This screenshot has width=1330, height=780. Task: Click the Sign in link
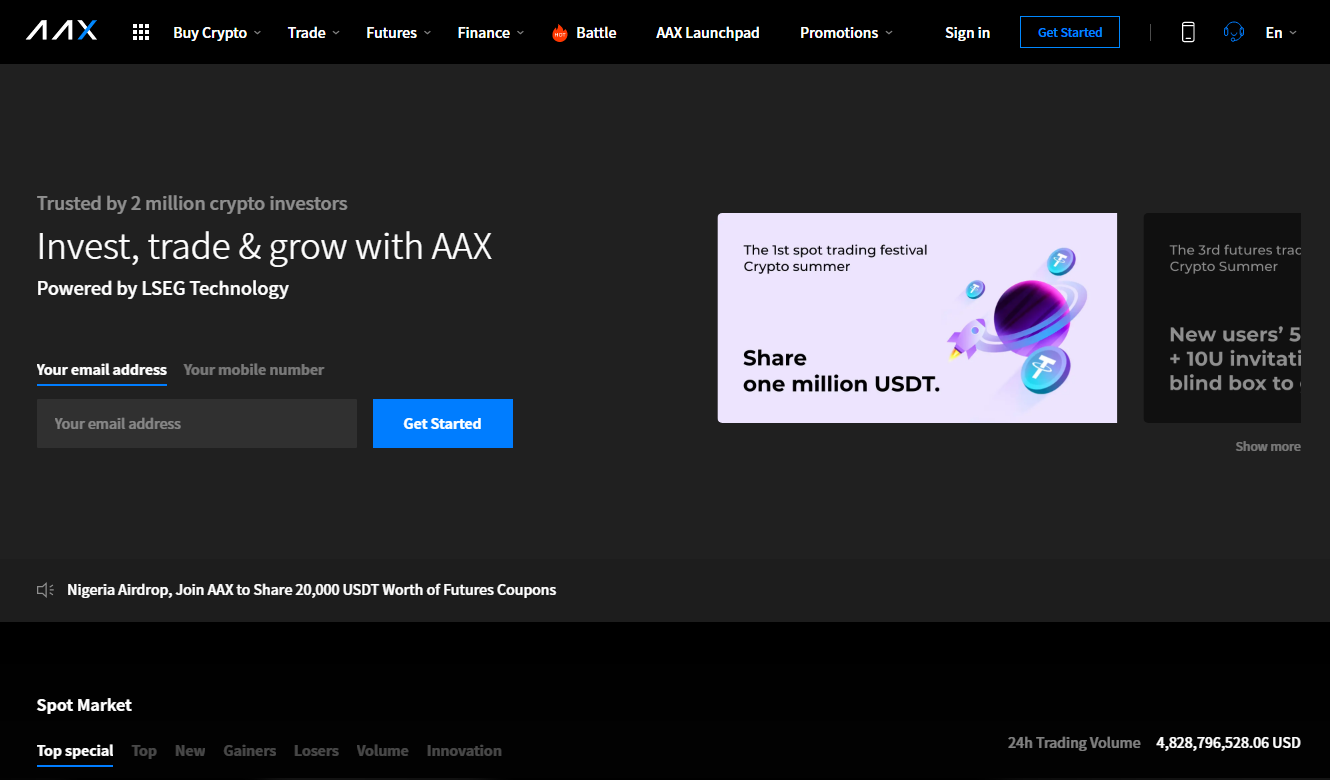967,33
